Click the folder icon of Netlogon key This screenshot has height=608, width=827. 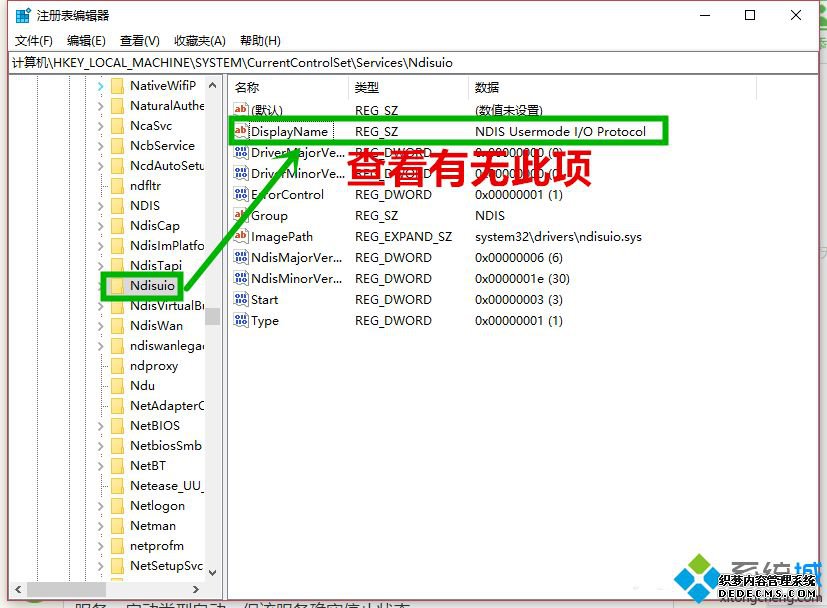118,506
